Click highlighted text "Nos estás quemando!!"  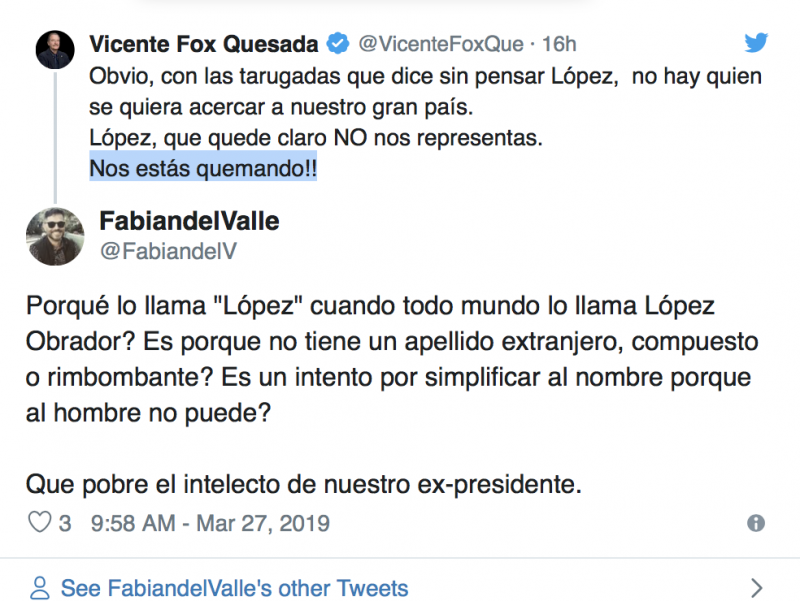[203, 169]
